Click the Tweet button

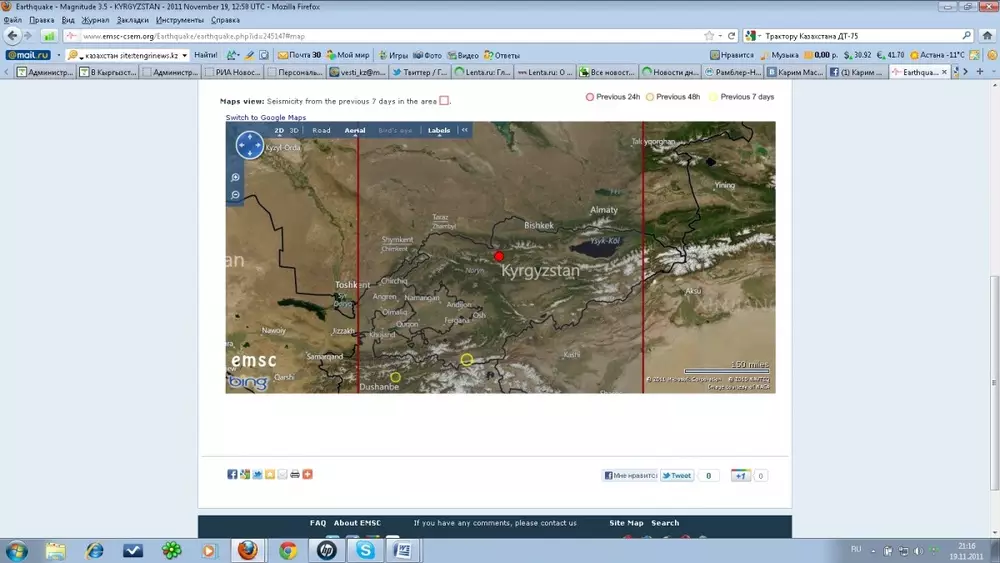(677, 476)
